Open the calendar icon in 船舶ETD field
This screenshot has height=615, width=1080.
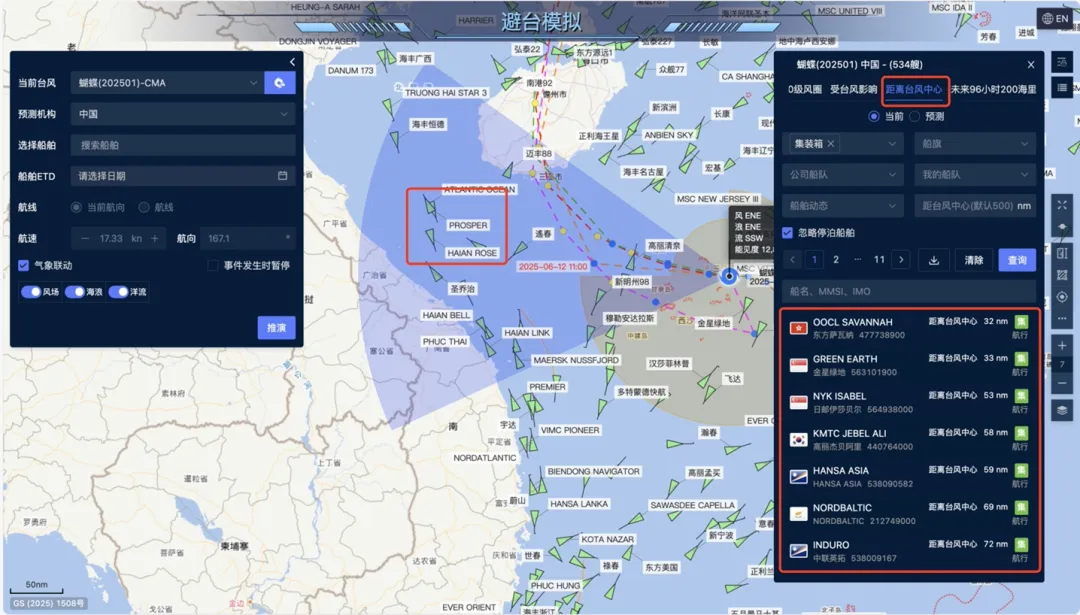pos(282,176)
